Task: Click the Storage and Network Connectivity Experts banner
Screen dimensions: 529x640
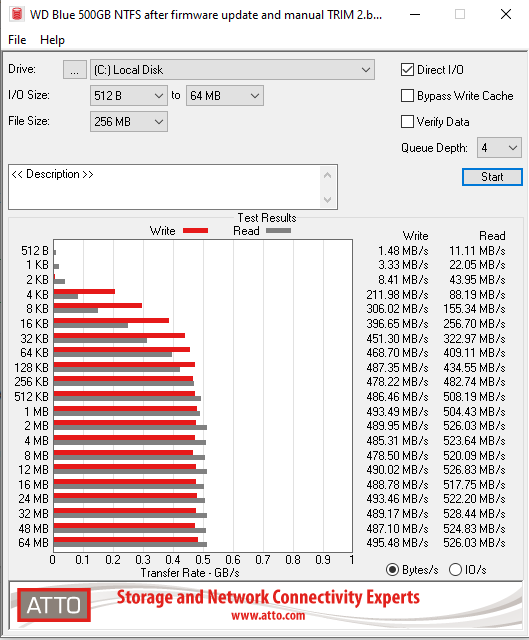Action: tap(268, 597)
